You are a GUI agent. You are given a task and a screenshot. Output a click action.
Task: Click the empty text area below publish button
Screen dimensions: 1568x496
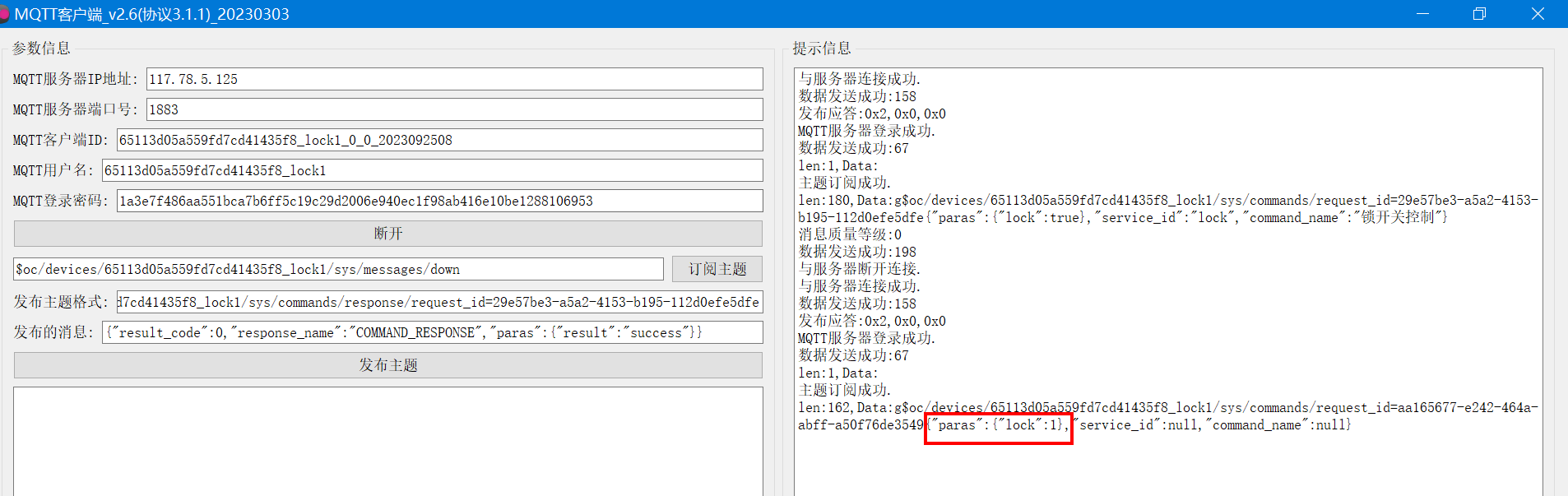point(388,442)
